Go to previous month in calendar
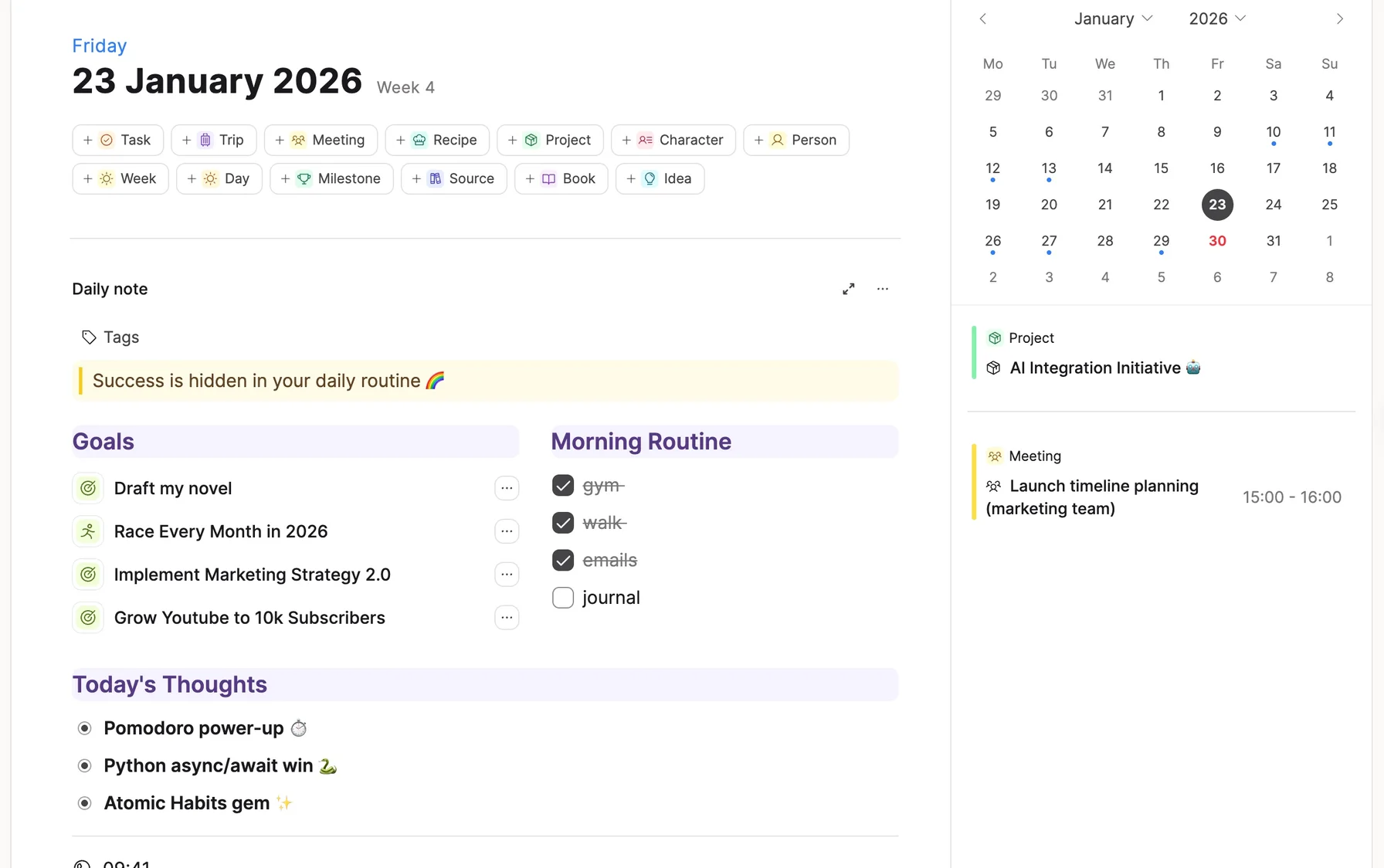Image resolution: width=1384 pixels, height=868 pixels. 982,19
